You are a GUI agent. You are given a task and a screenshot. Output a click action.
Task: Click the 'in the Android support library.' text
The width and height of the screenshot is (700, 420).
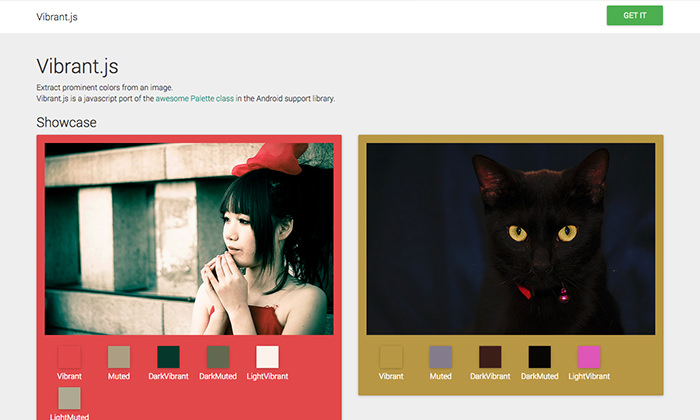[285, 99]
